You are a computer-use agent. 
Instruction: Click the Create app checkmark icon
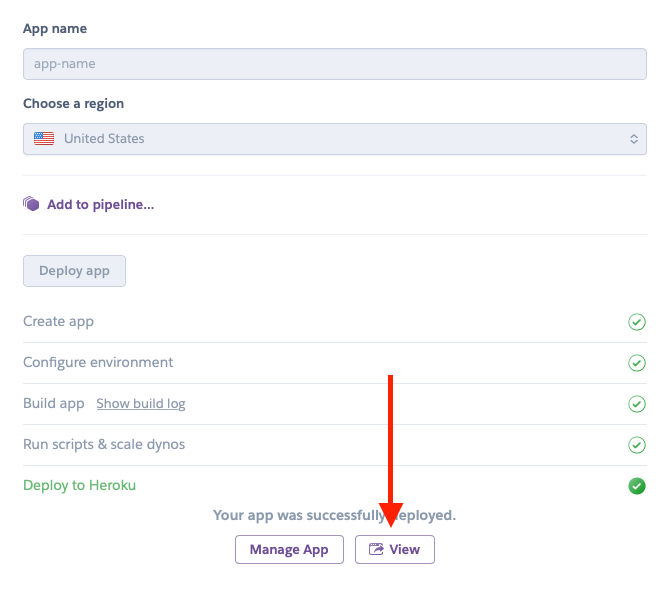tap(637, 322)
